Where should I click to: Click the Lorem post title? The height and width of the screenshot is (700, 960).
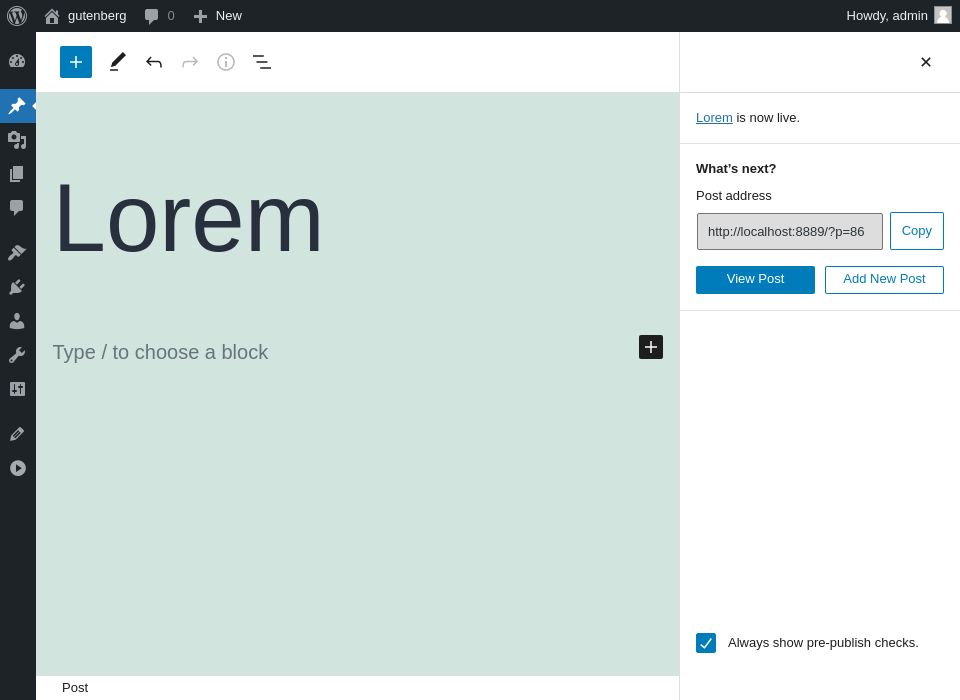pos(188,217)
